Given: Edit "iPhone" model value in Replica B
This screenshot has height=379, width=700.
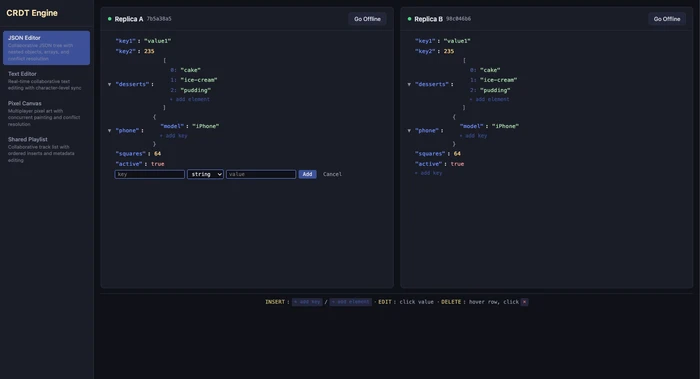Looking at the screenshot, I should [x=505, y=126].
